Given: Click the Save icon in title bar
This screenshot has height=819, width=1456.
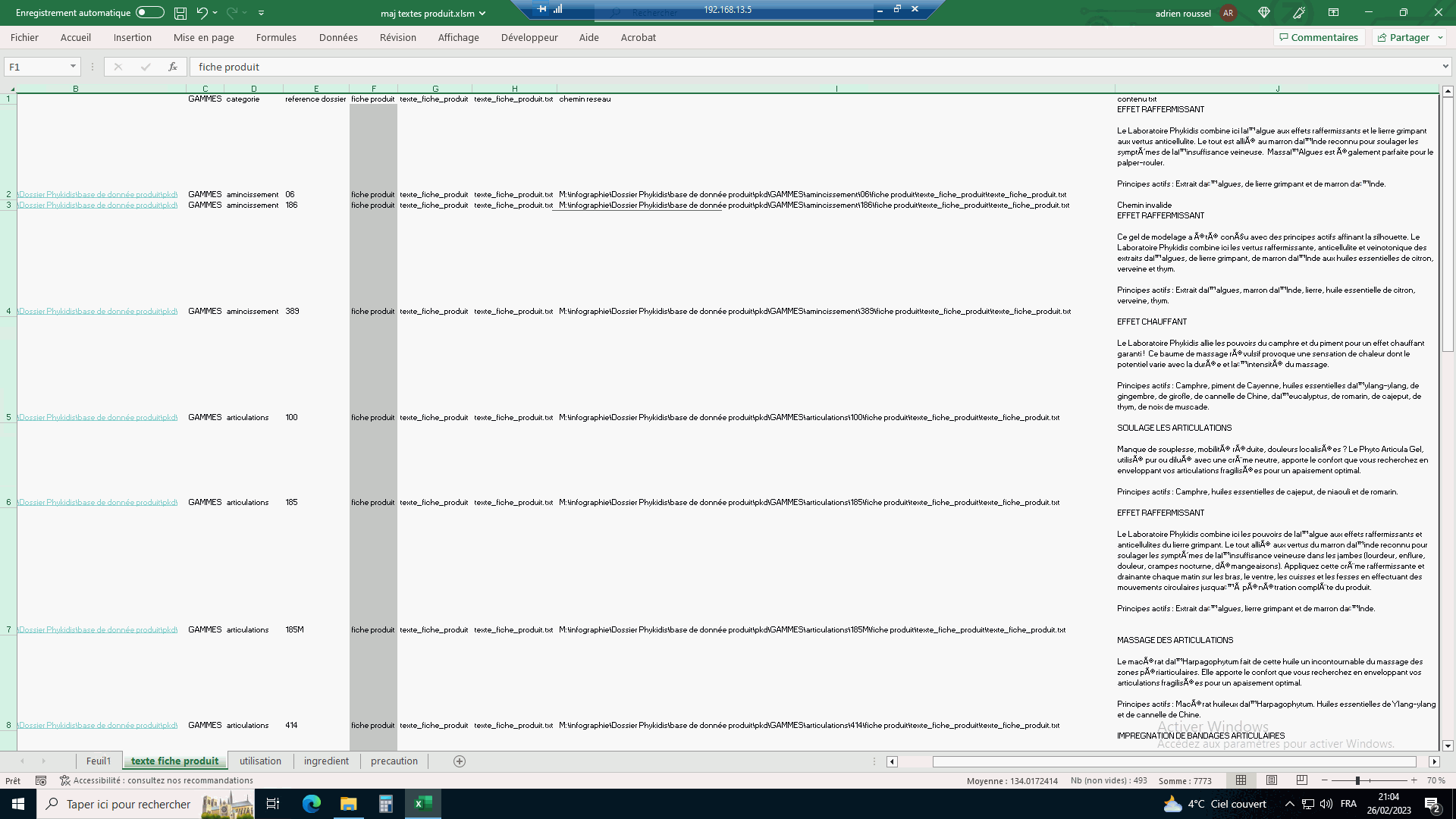Looking at the screenshot, I should click(180, 13).
